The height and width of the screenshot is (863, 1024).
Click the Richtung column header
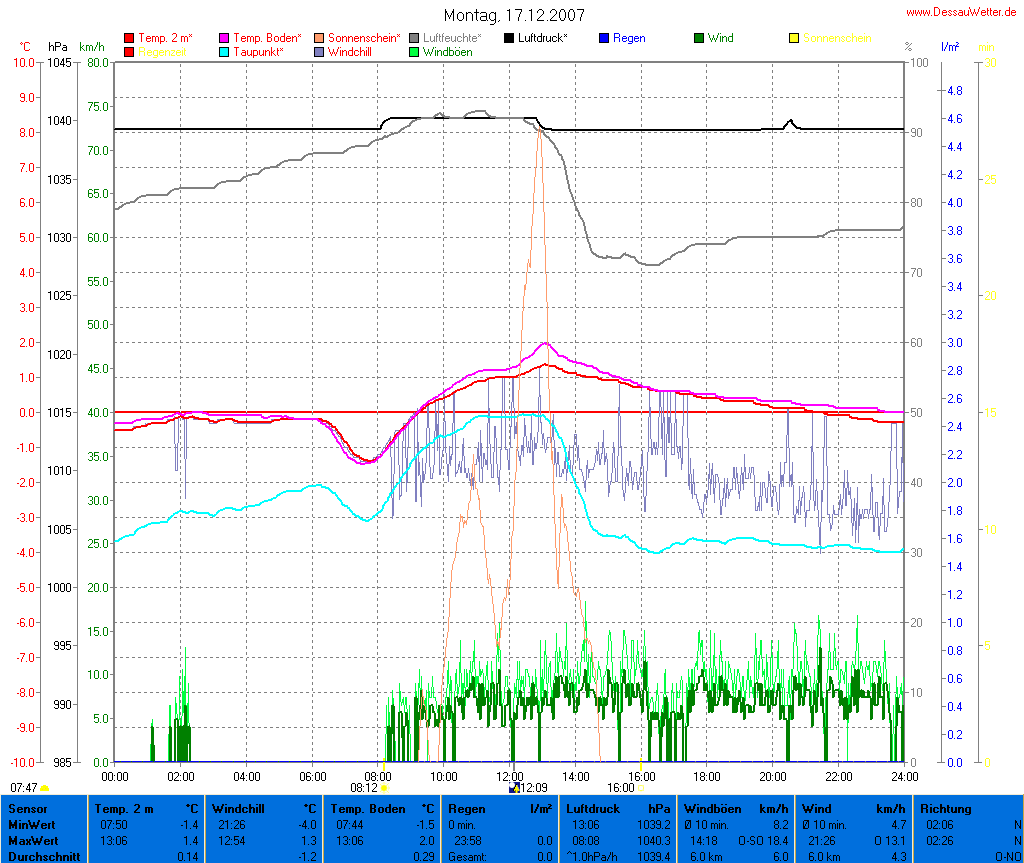[x=945, y=808]
